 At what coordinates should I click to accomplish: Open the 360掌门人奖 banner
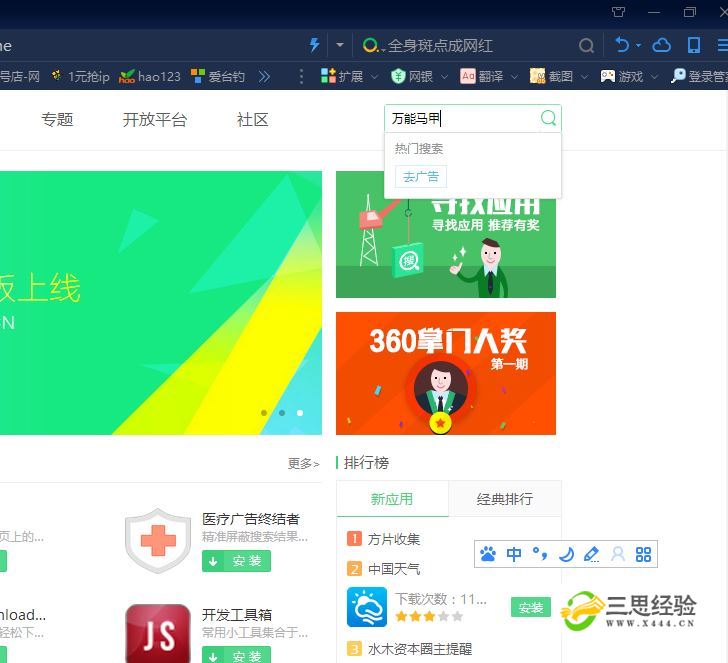446,373
